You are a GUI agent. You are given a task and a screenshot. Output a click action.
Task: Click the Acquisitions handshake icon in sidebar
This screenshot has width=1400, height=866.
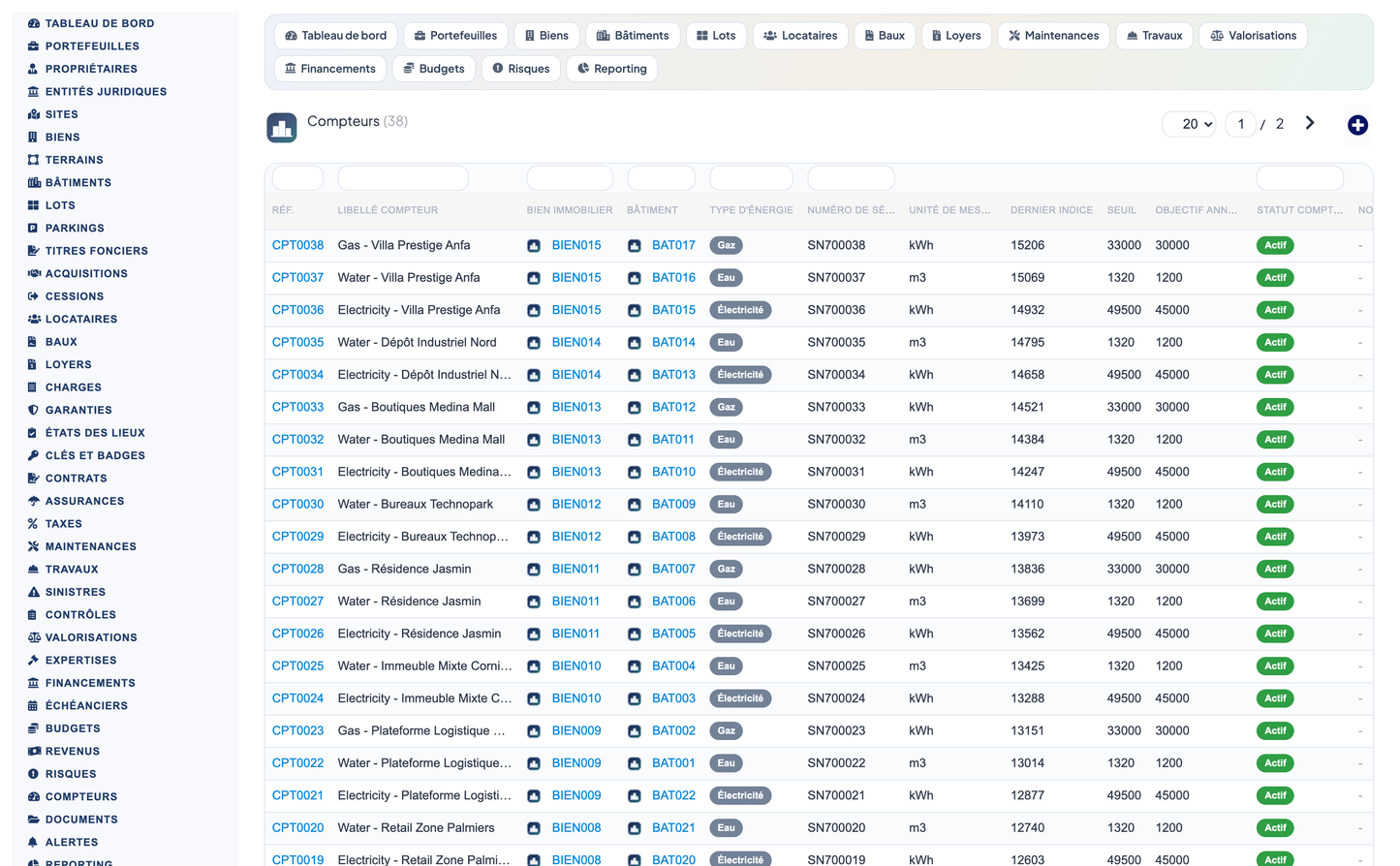tap(34, 273)
